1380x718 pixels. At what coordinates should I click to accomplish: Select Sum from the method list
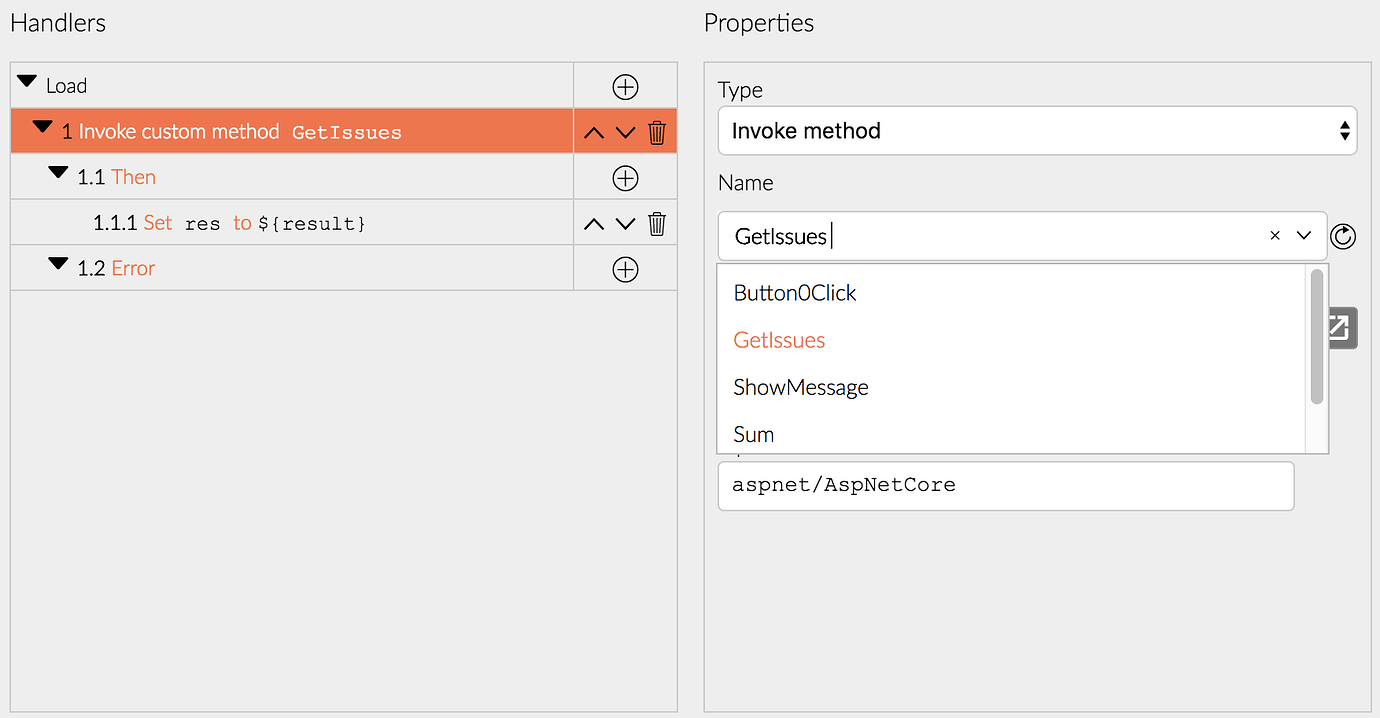[x=753, y=434]
